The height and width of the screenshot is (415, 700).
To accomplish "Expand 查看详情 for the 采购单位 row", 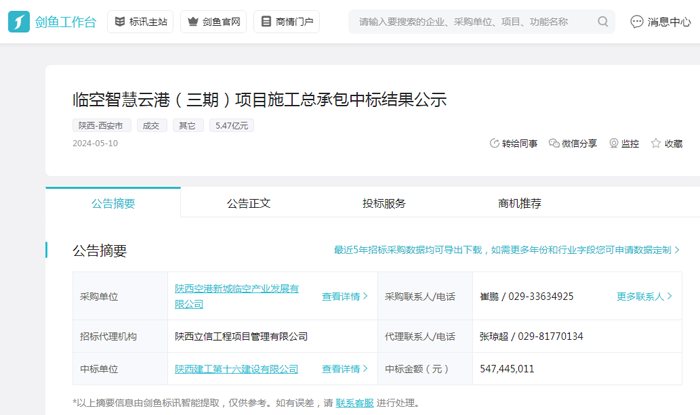I will click(344, 297).
